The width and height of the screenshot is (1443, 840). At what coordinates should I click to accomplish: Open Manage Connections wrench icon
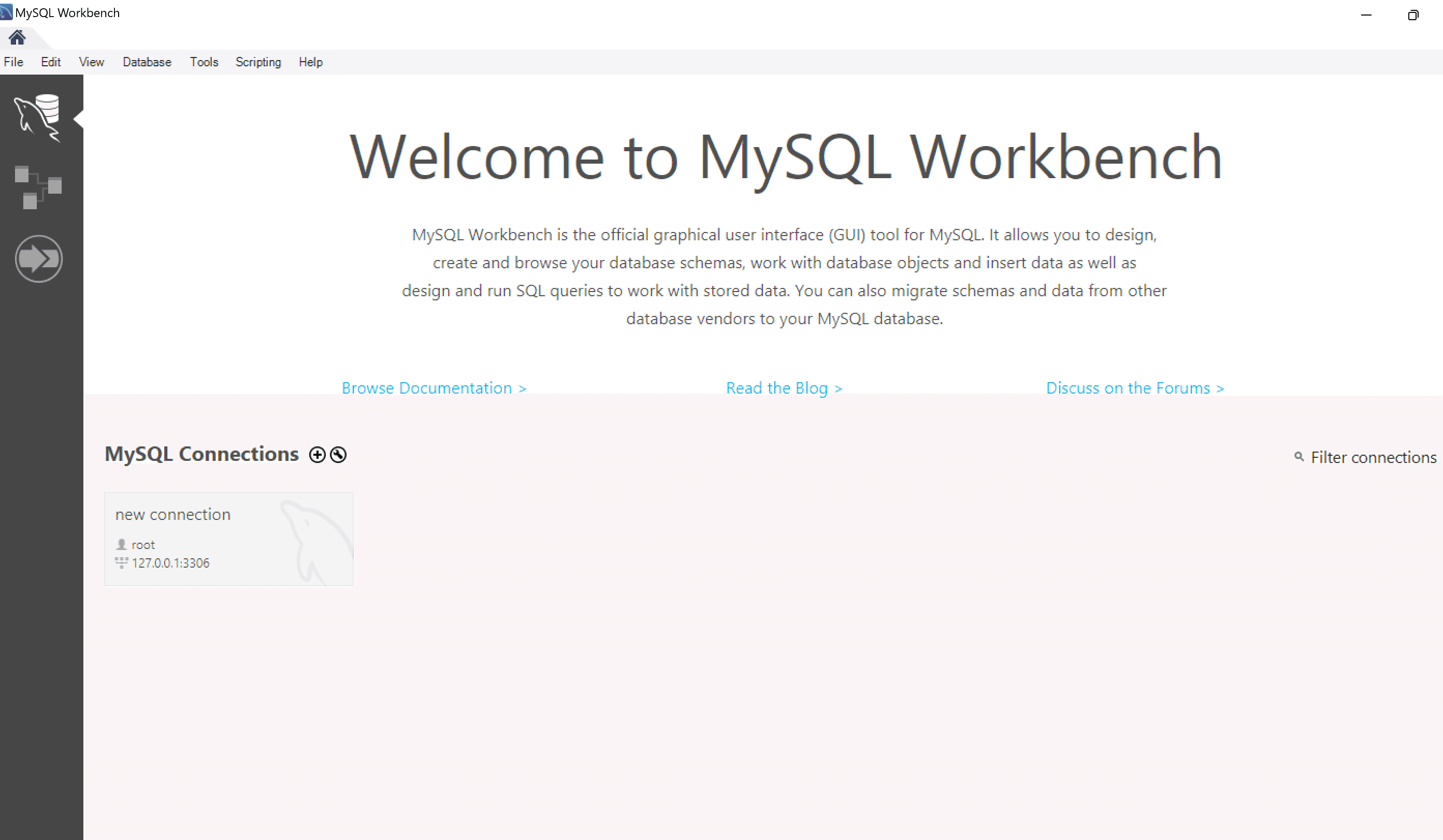338,455
